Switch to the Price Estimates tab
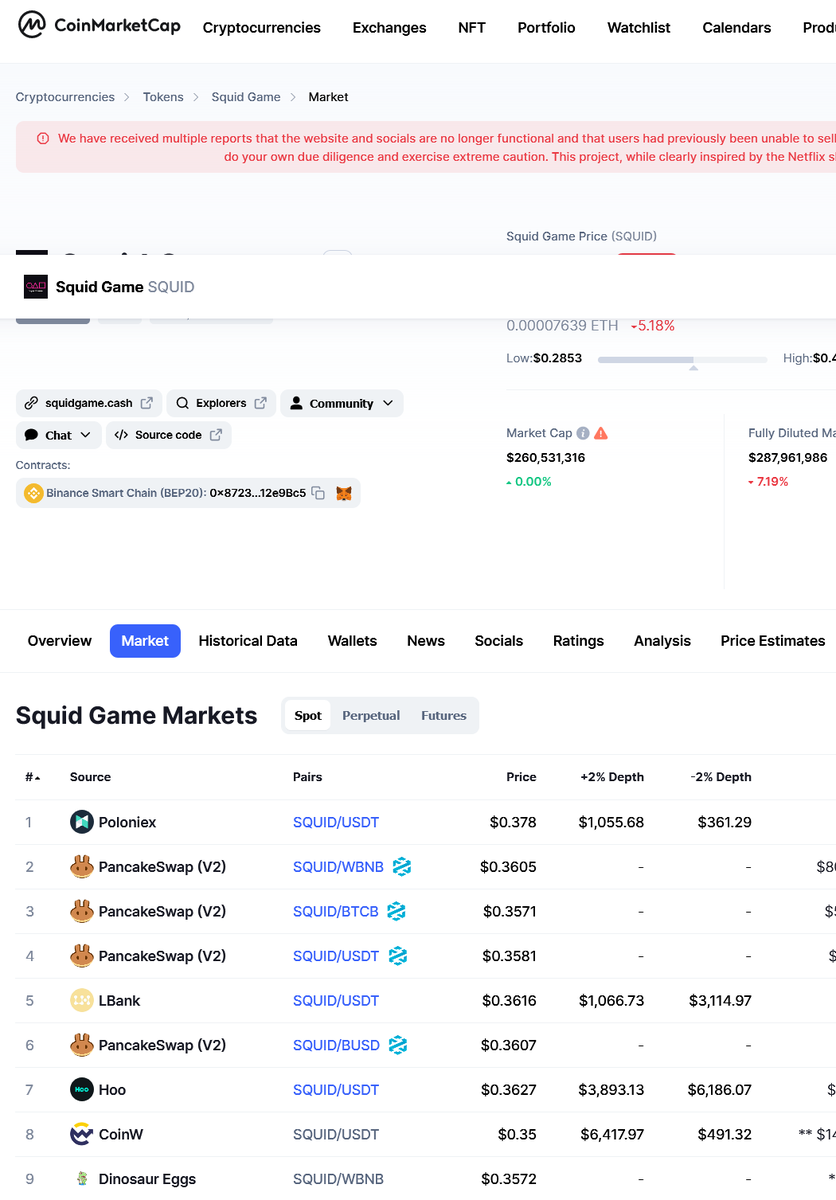Viewport: 836px width, 1200px height. (773, 641)
